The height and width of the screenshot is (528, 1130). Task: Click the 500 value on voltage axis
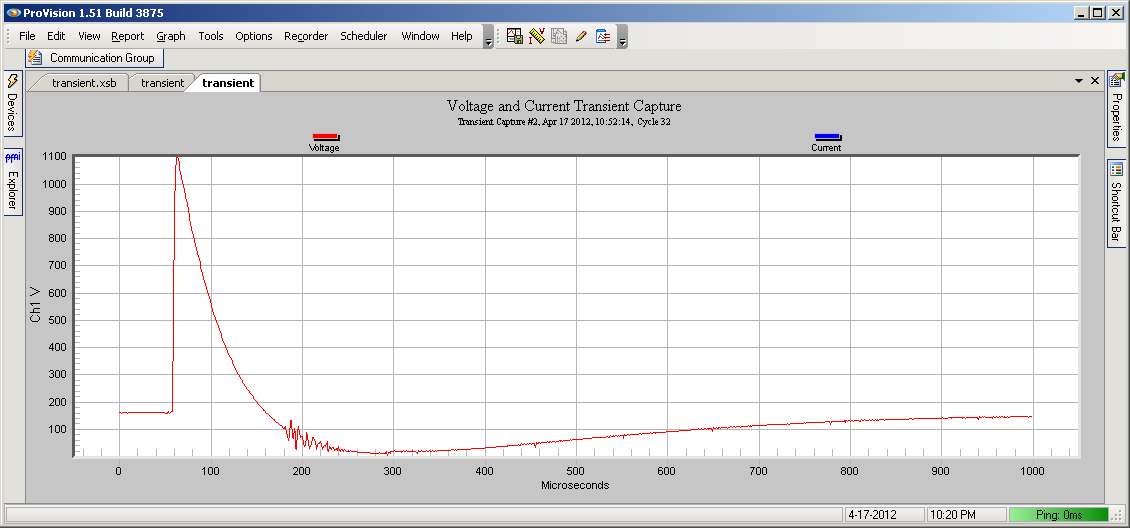tap(58, 320)
